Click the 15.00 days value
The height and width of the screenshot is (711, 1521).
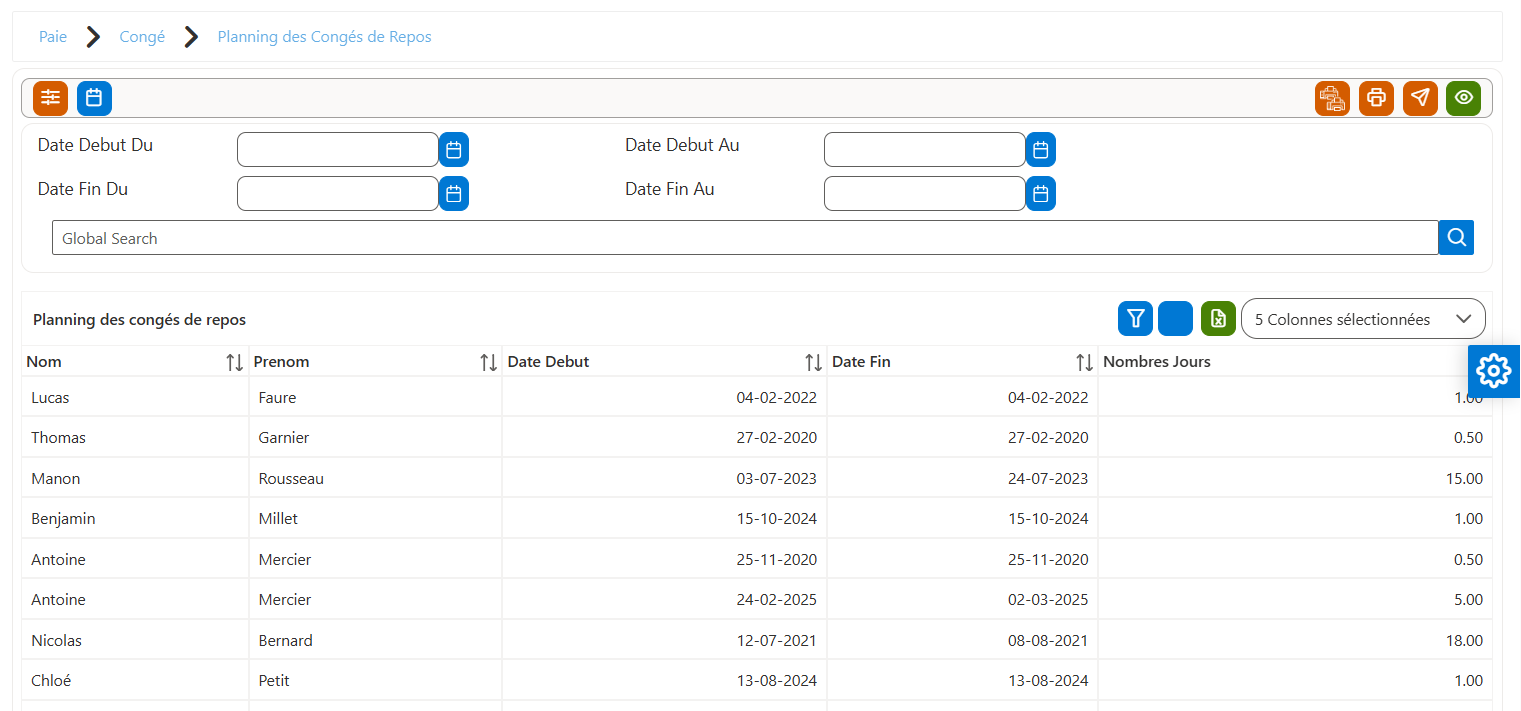coord(1464,478)
